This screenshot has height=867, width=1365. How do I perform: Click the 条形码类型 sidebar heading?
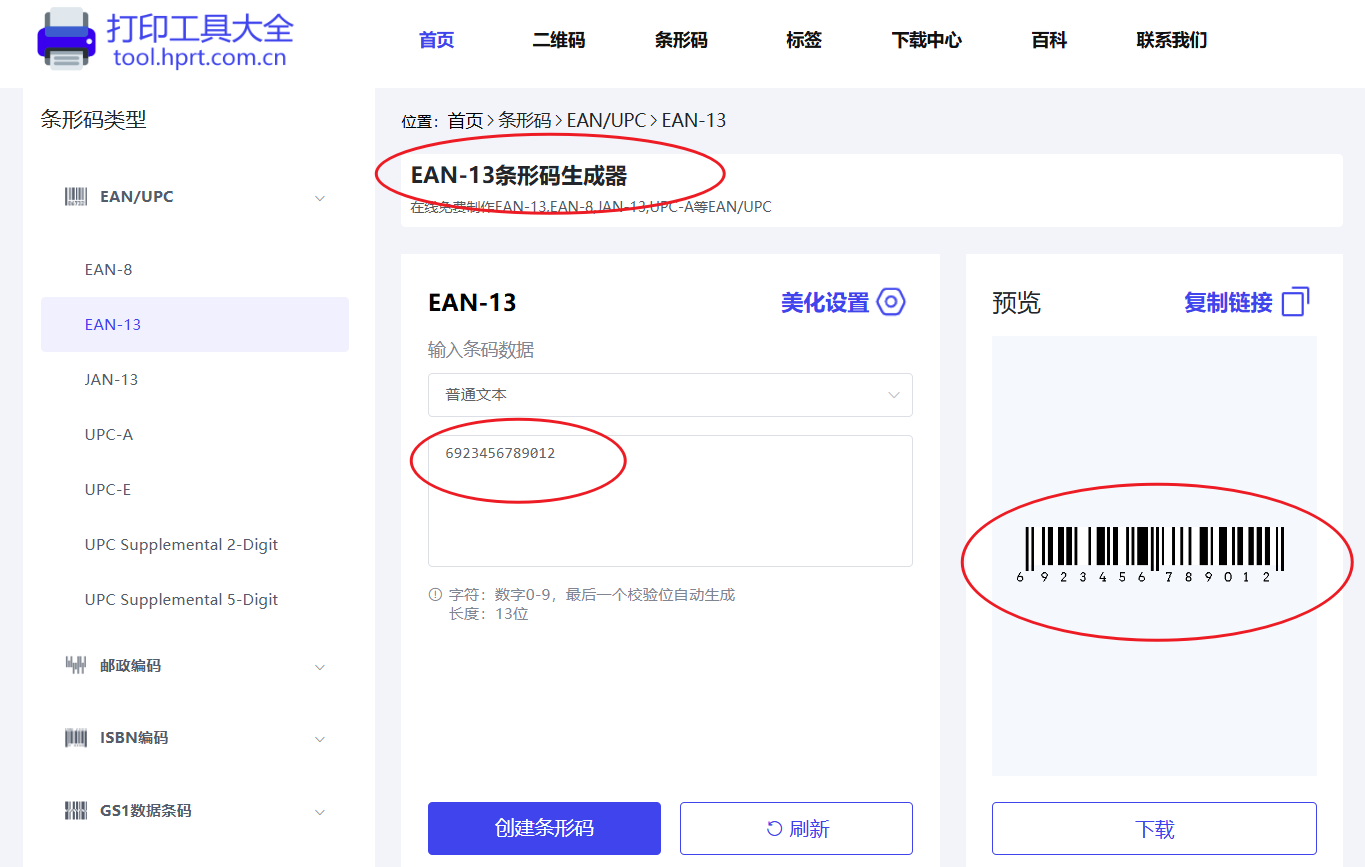click(93, 120)
